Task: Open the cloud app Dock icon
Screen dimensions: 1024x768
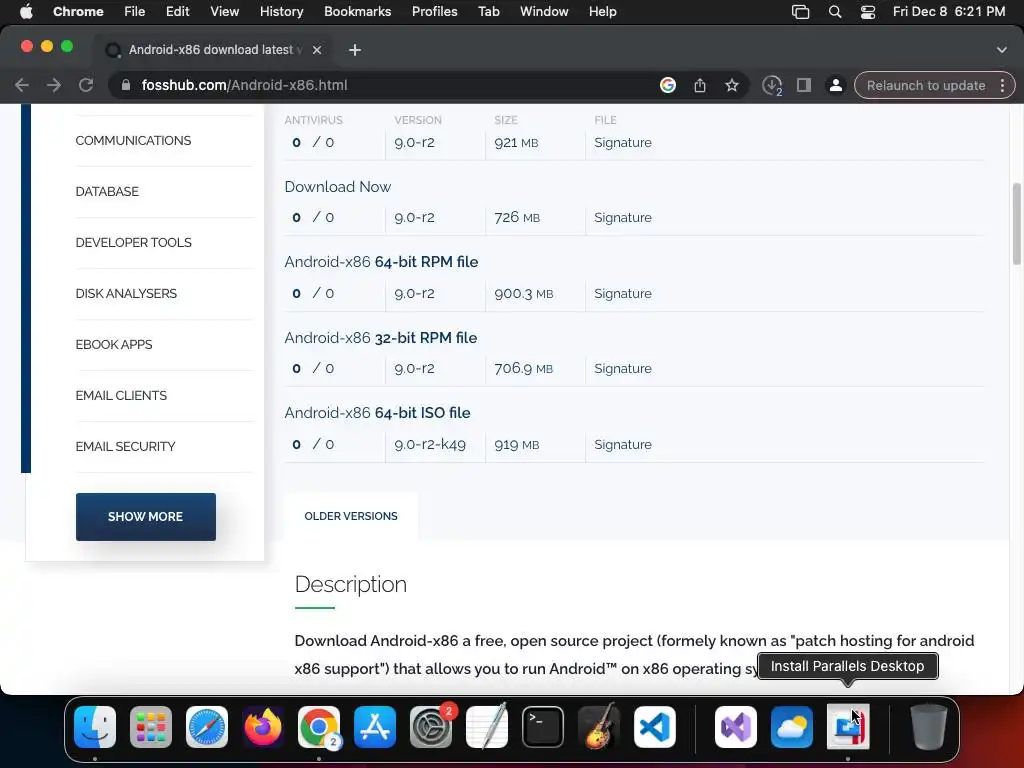Action: click(792, 726)
